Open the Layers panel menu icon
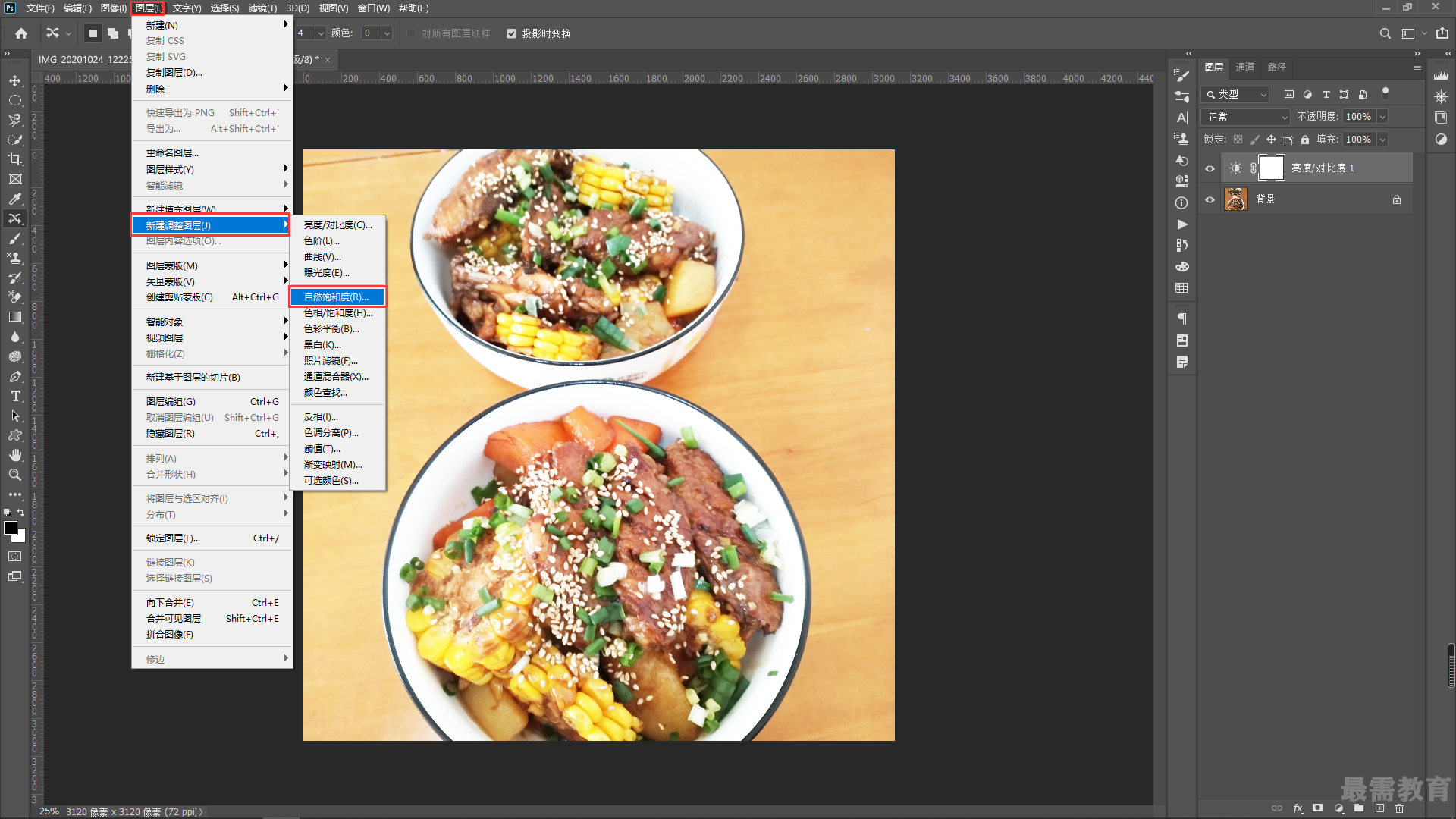This screenshot has height=819, width=1456. (x=1417, y=68)
